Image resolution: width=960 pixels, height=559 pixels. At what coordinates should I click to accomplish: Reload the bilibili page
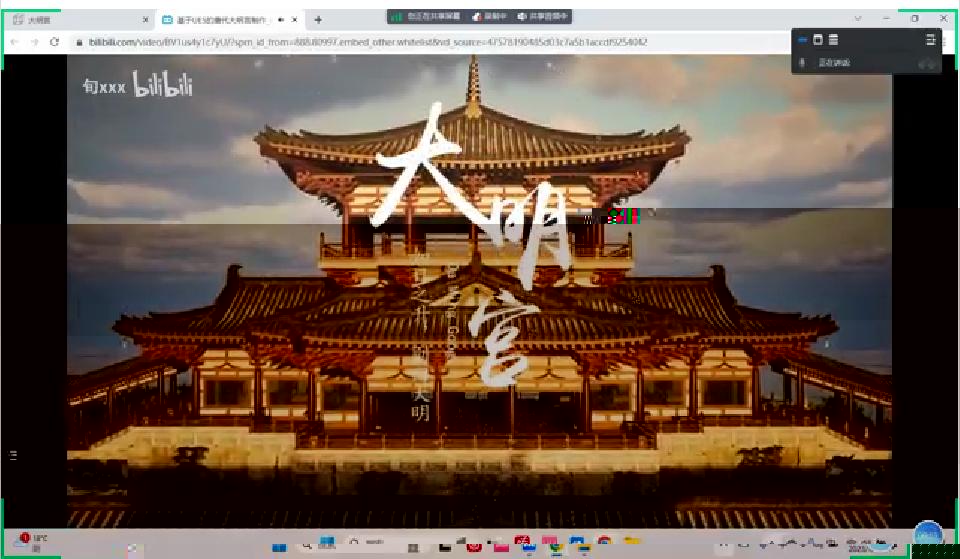click(x=54, y=42)
